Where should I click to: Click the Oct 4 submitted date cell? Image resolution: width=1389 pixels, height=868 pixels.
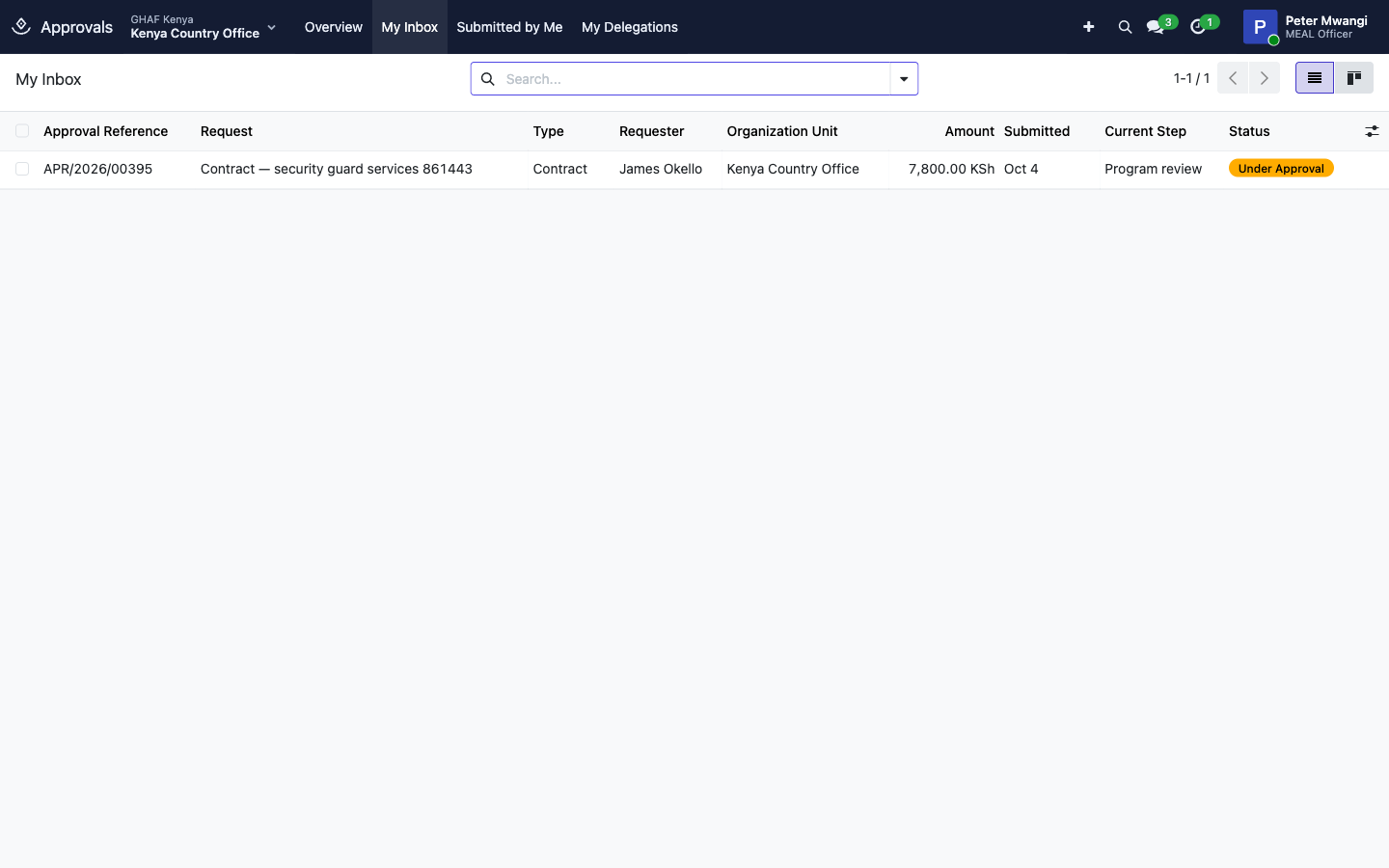(1021, 169)
